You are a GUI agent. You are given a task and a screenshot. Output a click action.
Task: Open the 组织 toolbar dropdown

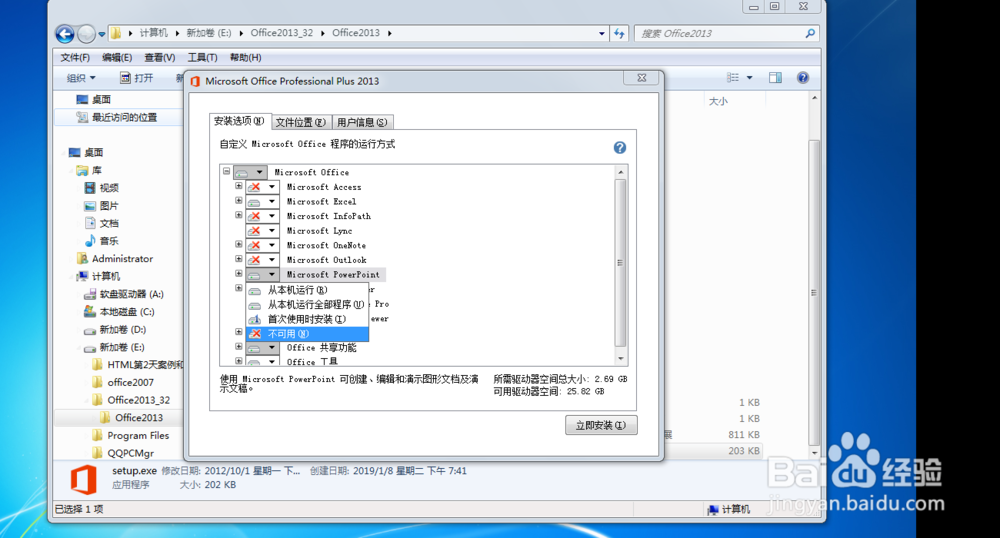coord(81,78)
